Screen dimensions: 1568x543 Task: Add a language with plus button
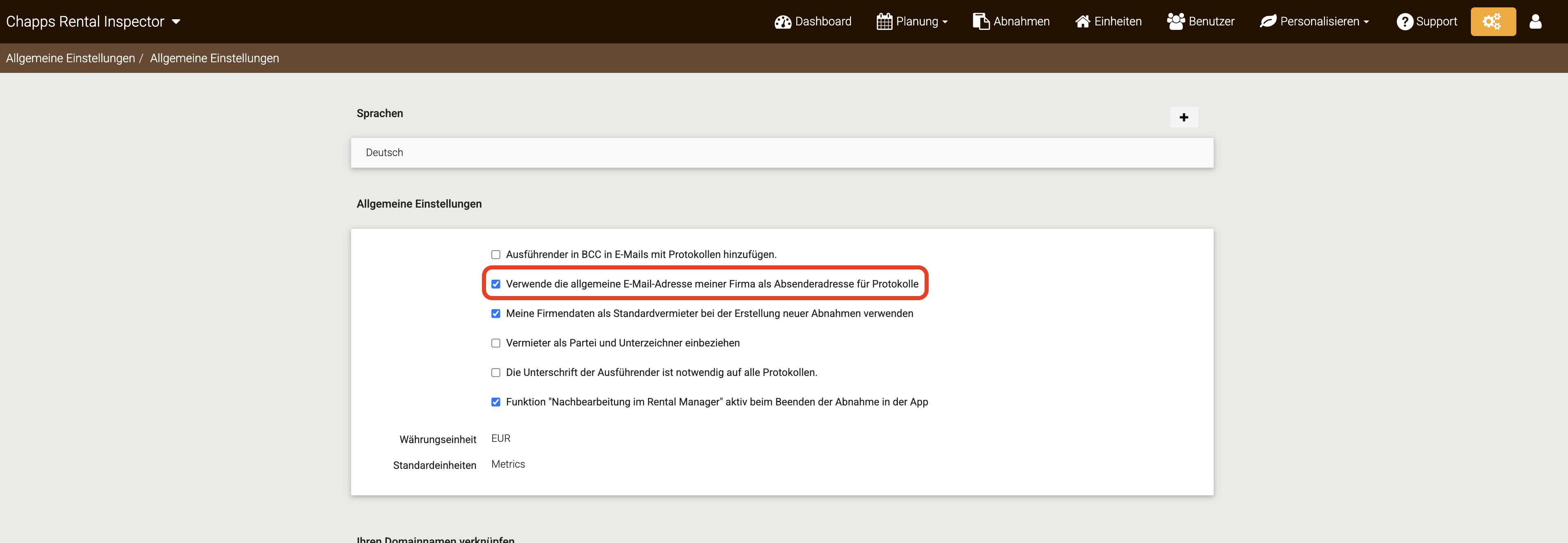point(1183,118)
